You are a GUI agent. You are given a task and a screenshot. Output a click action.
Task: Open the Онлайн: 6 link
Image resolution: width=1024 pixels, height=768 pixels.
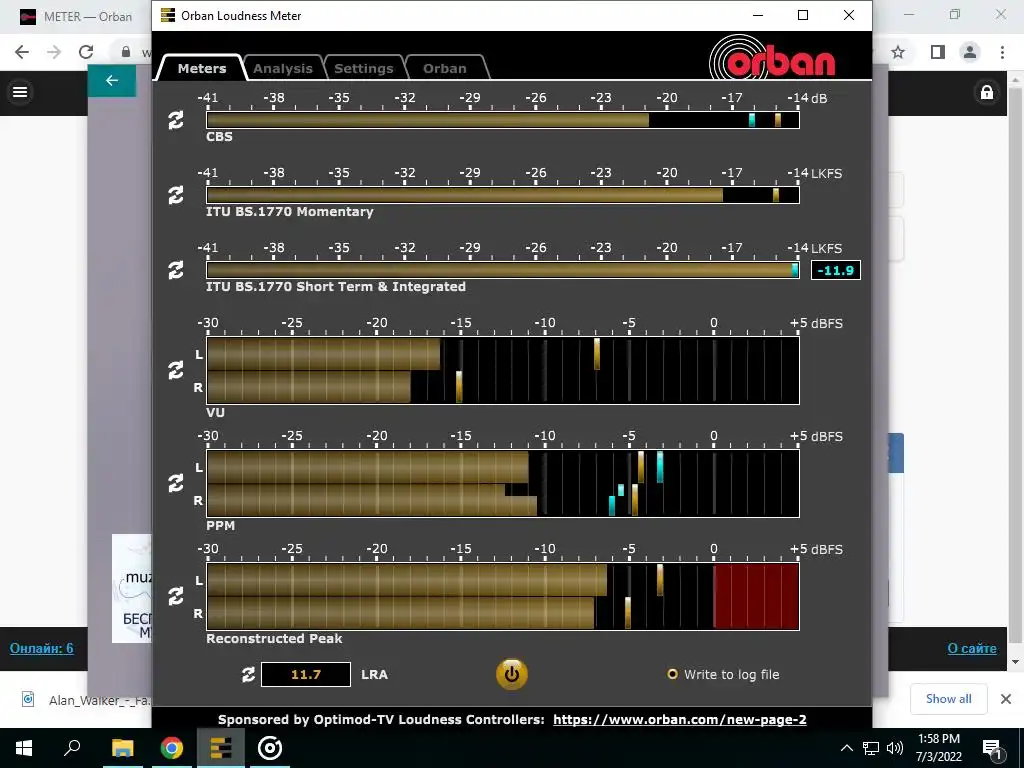point(42,648)
